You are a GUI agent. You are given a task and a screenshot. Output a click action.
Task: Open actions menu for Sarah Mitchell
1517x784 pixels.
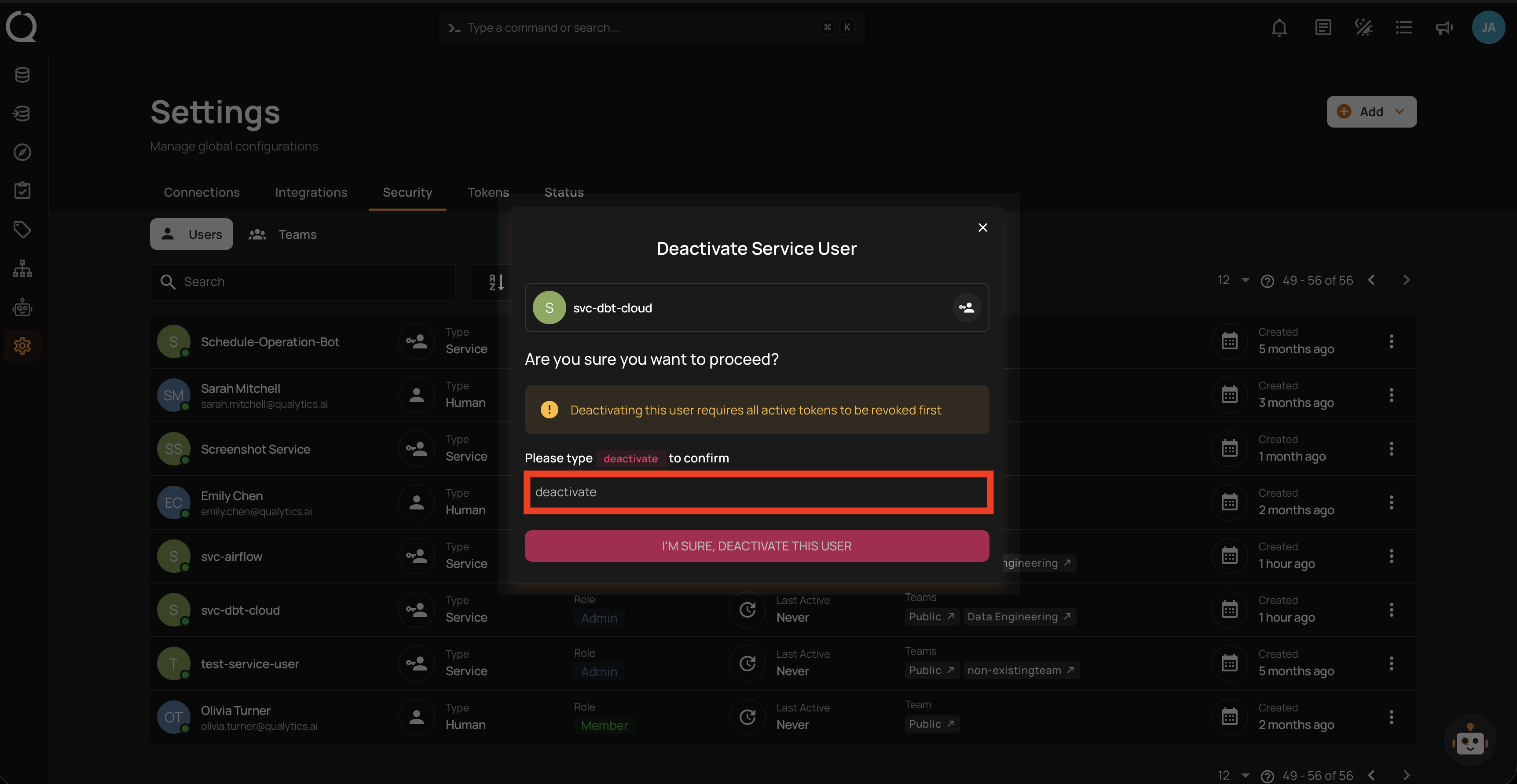(1391, 395)
